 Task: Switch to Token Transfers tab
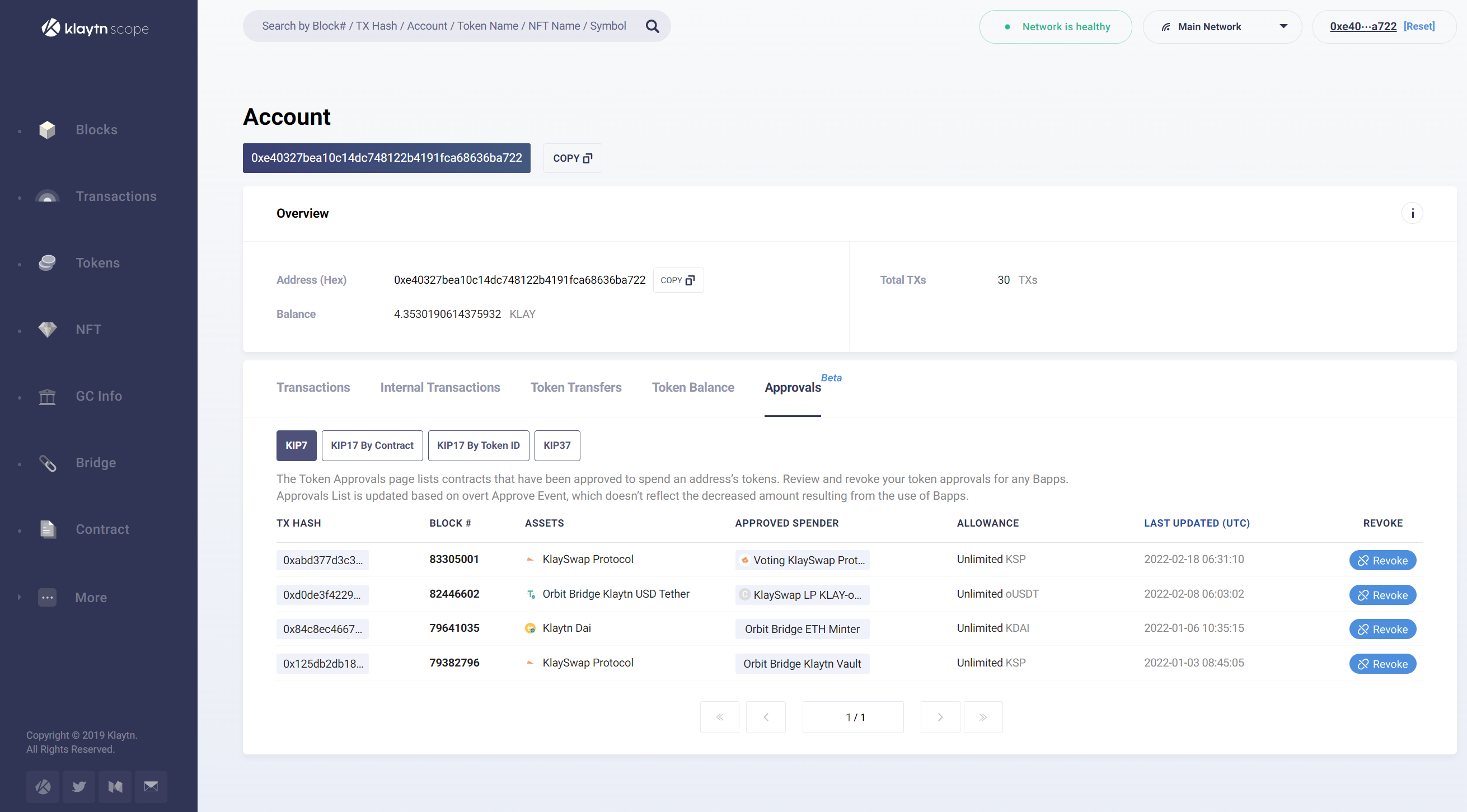pos(576,388)
